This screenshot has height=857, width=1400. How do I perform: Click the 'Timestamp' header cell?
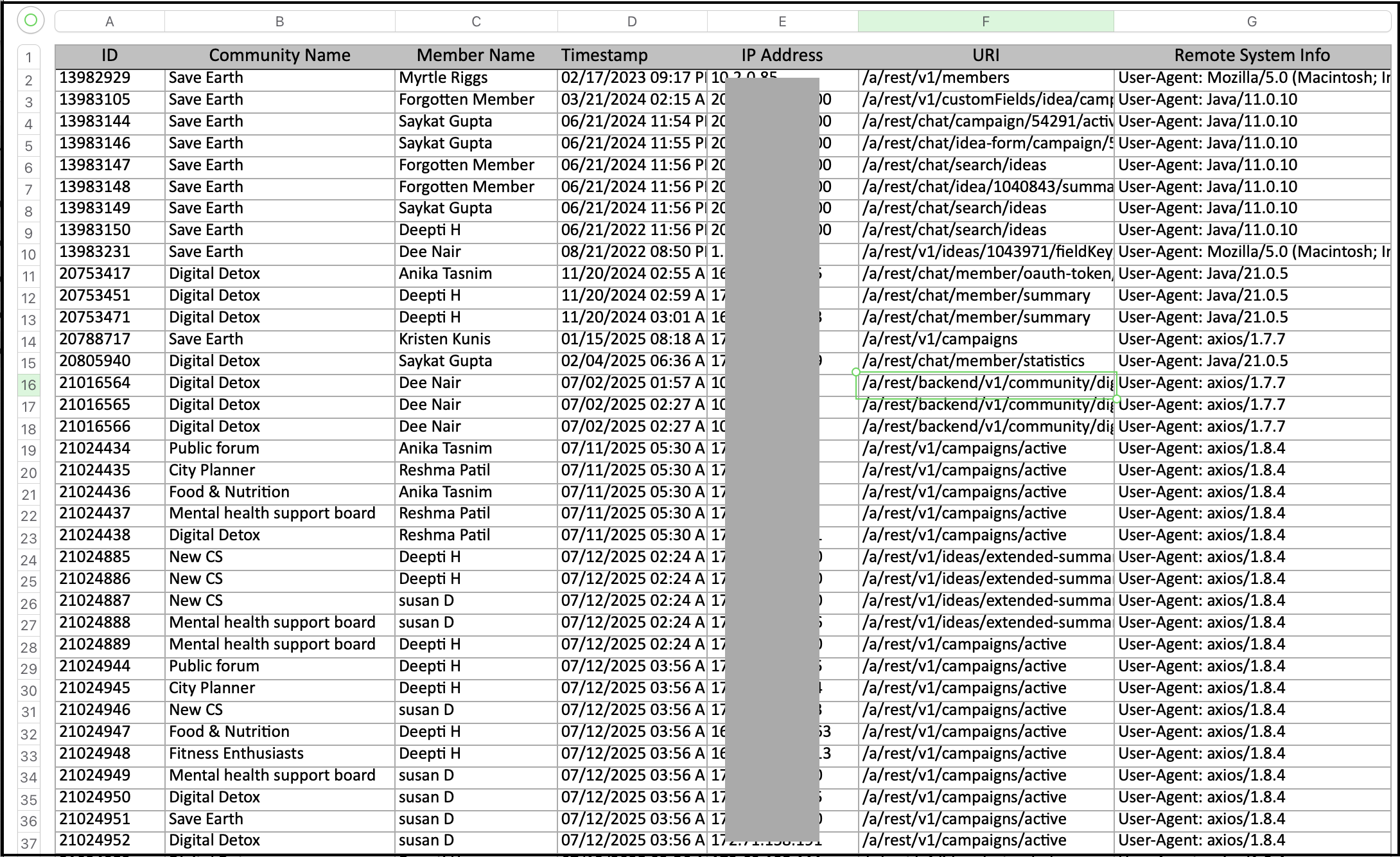pyautogui.click(x=632, y=56)
